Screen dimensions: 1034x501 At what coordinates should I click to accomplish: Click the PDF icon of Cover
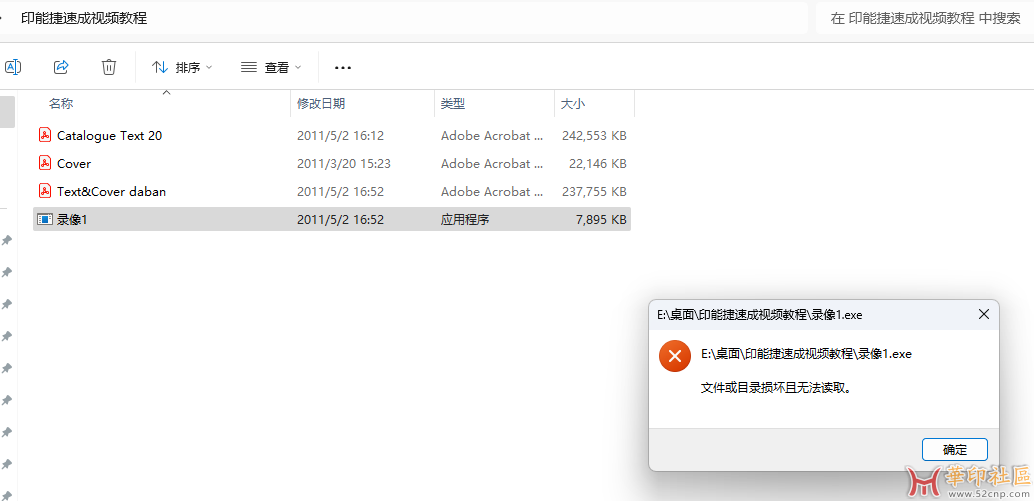[x=45, y=163]
